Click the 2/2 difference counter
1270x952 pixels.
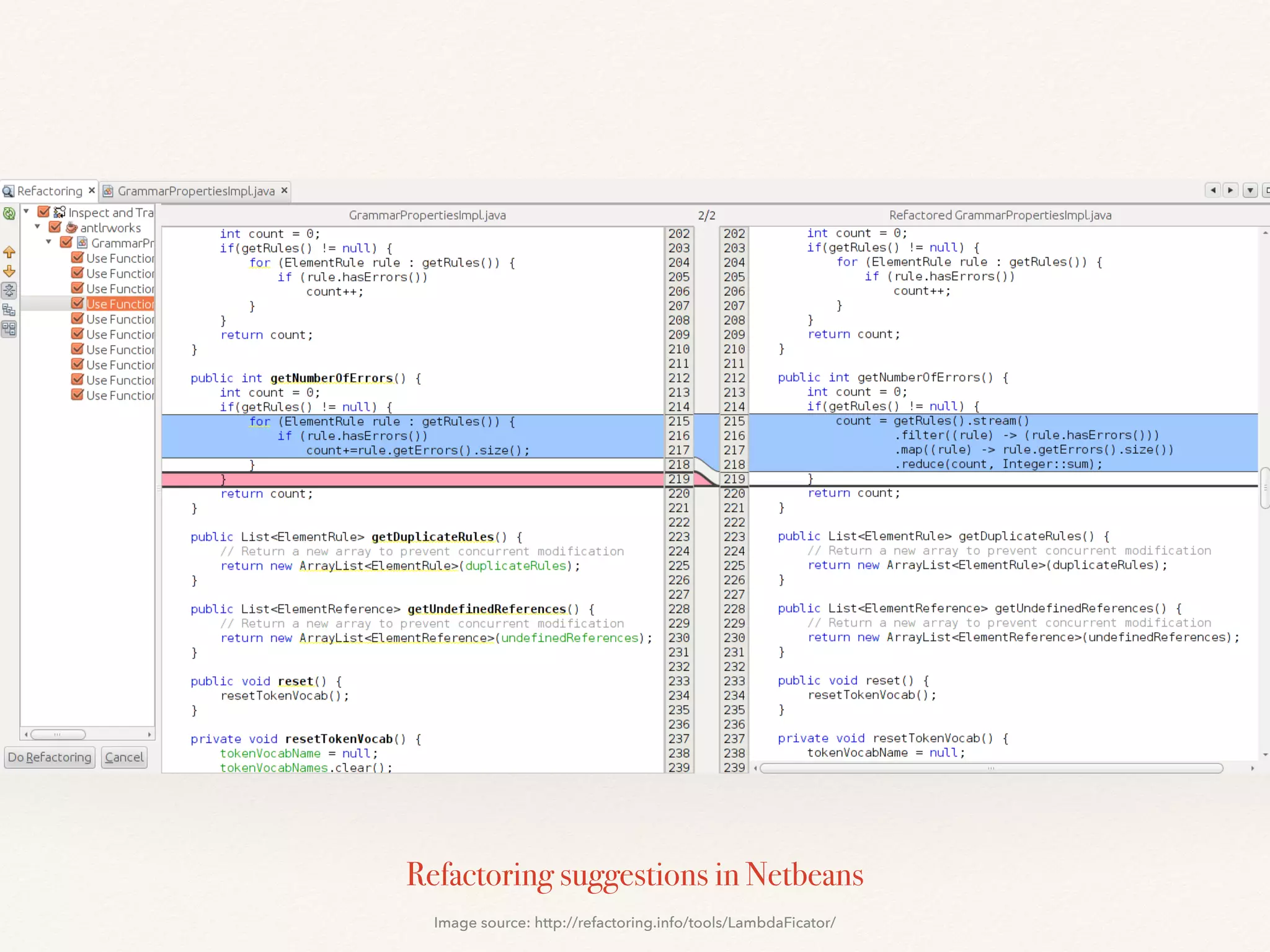(x=707, y=215)
